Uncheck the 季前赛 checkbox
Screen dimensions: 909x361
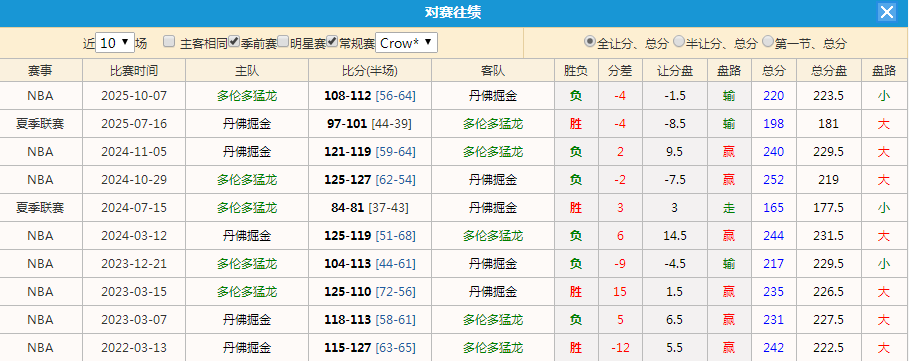[x=234, y=42]
